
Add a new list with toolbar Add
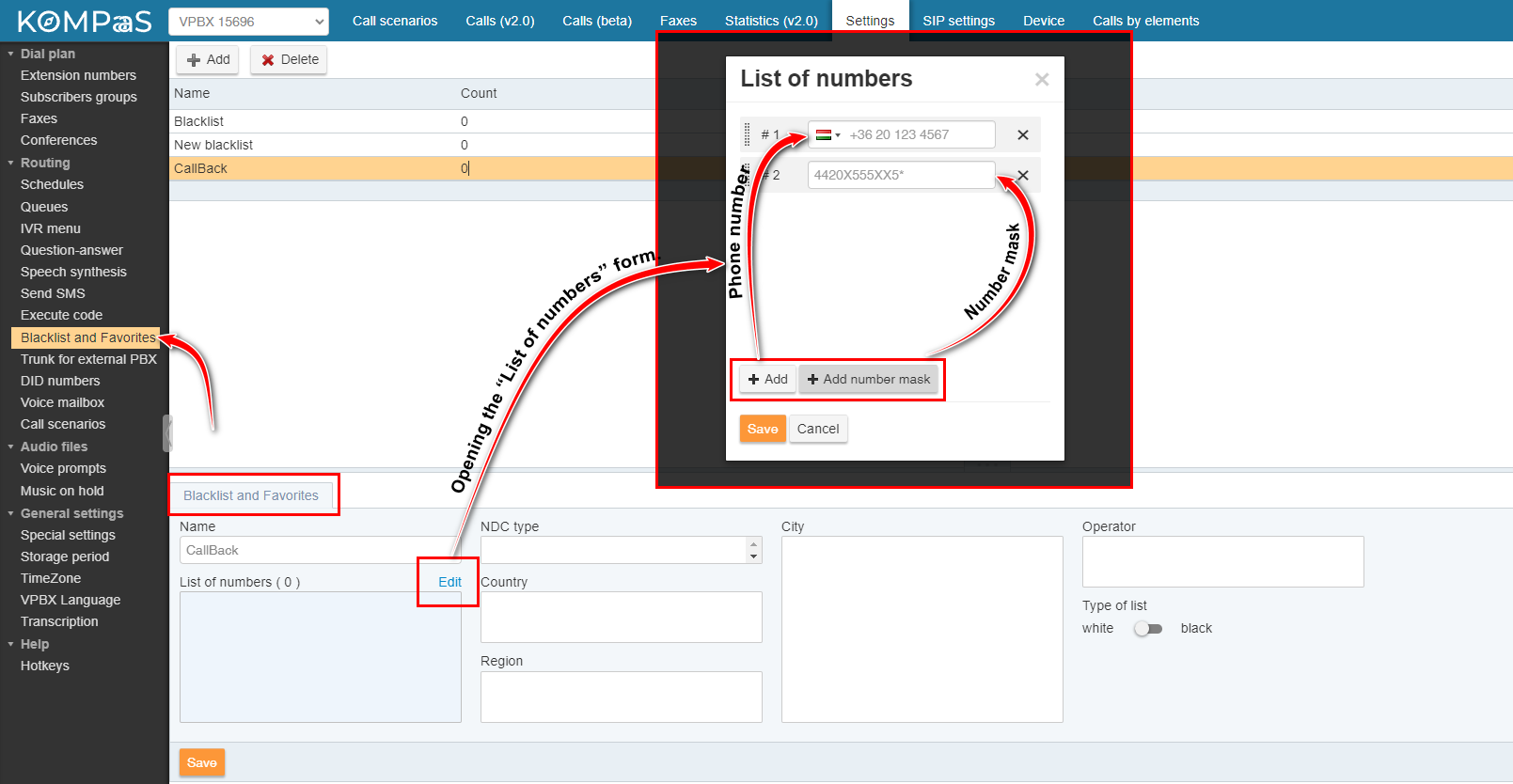[x=208, y=59]
